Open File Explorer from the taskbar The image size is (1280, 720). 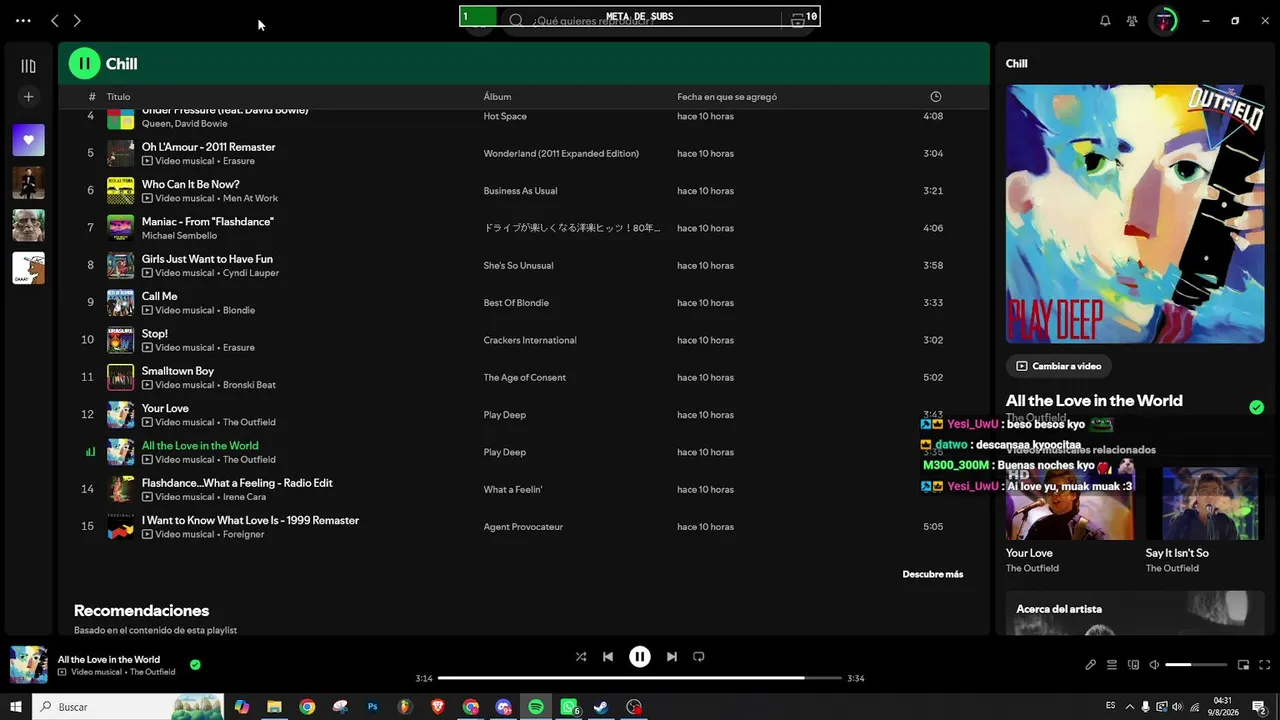[274, 707]
